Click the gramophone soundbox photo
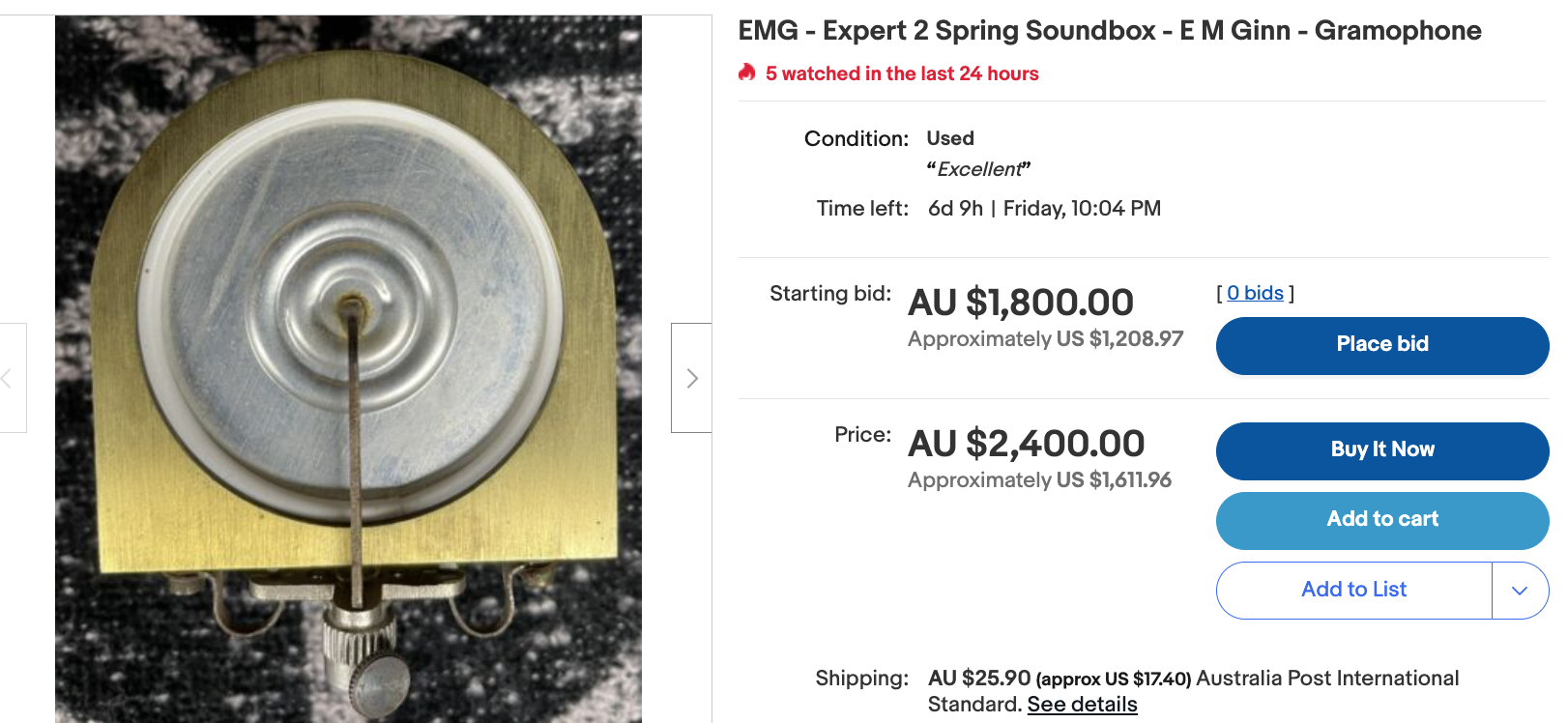The height and width of the screenshot is (723, 1568). point(348,367)
